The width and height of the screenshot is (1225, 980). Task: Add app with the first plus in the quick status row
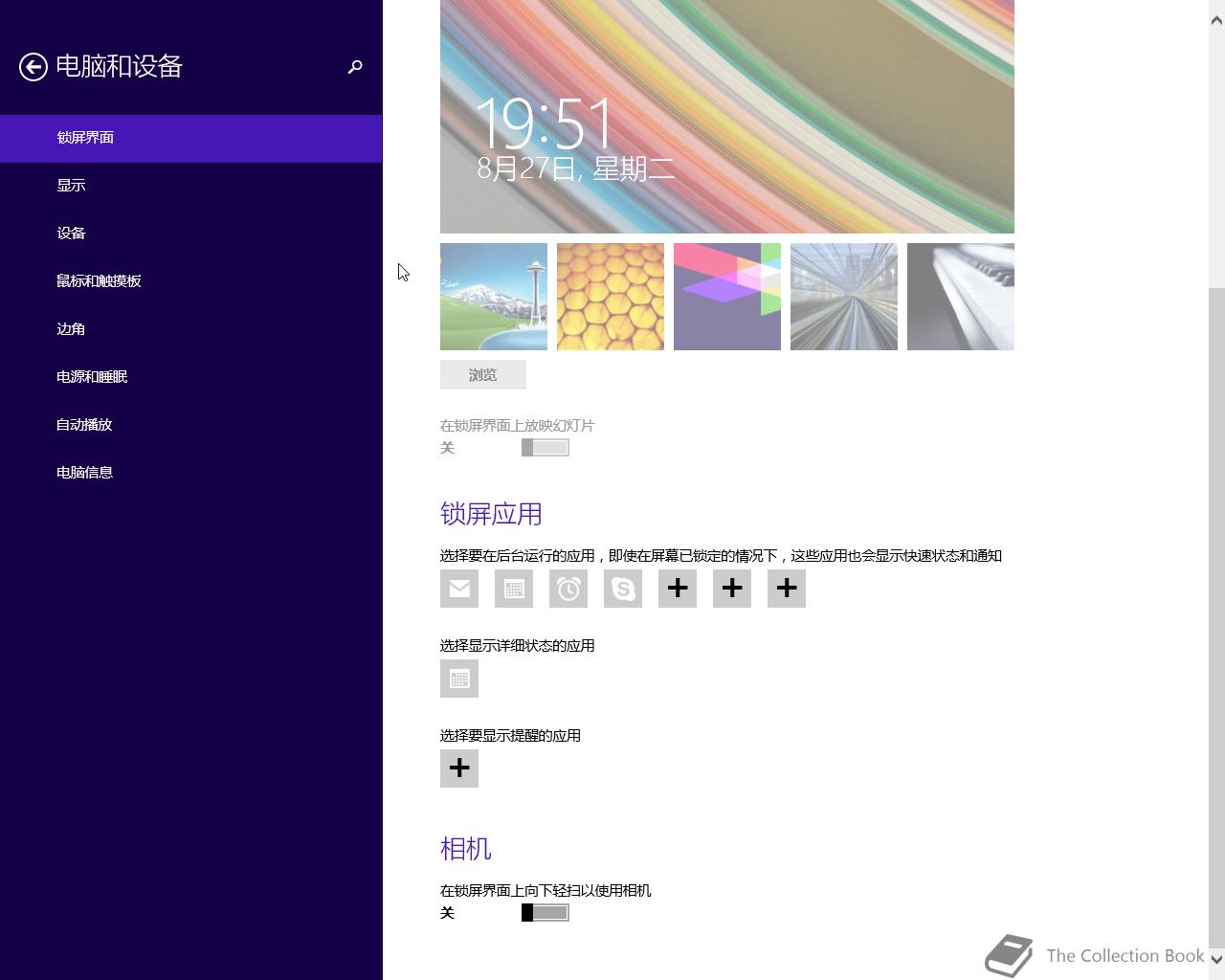678,589
